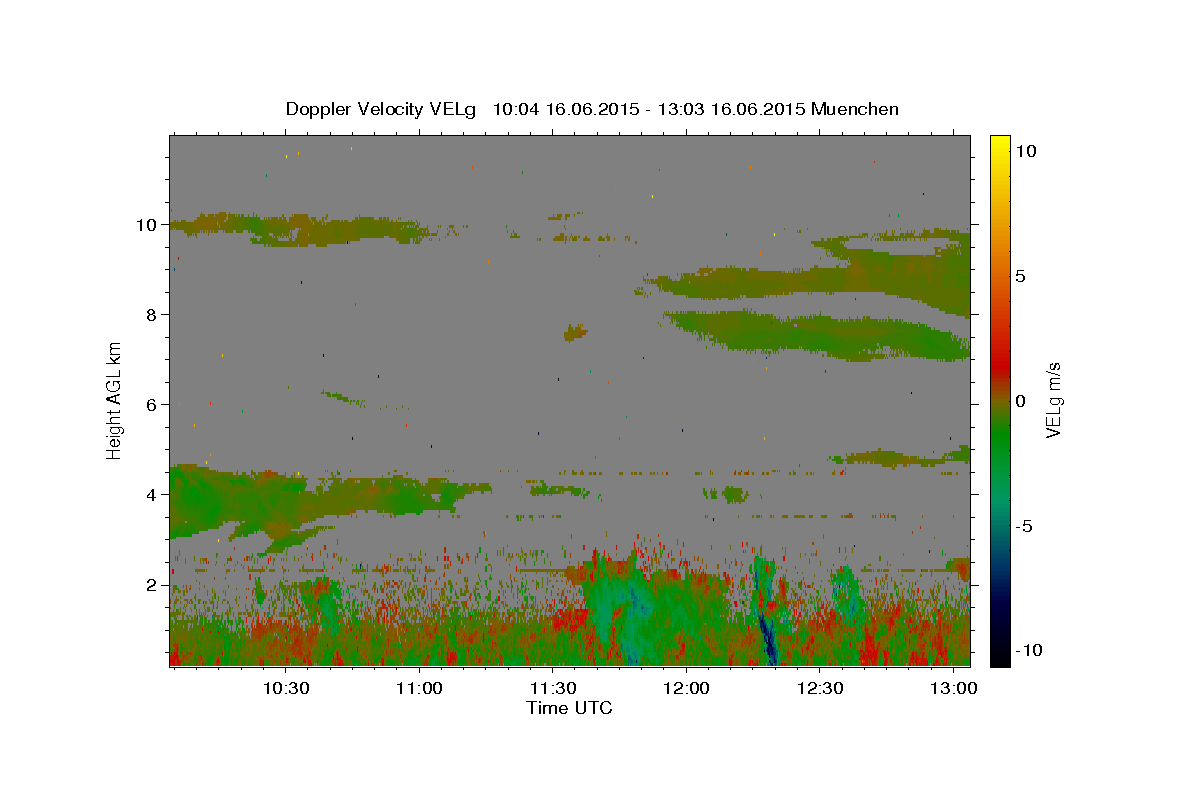Screen dimensions: 1200x800
Task: Click the dark blue downdraft streak near 12:20
Action: (x=768, y=640)
